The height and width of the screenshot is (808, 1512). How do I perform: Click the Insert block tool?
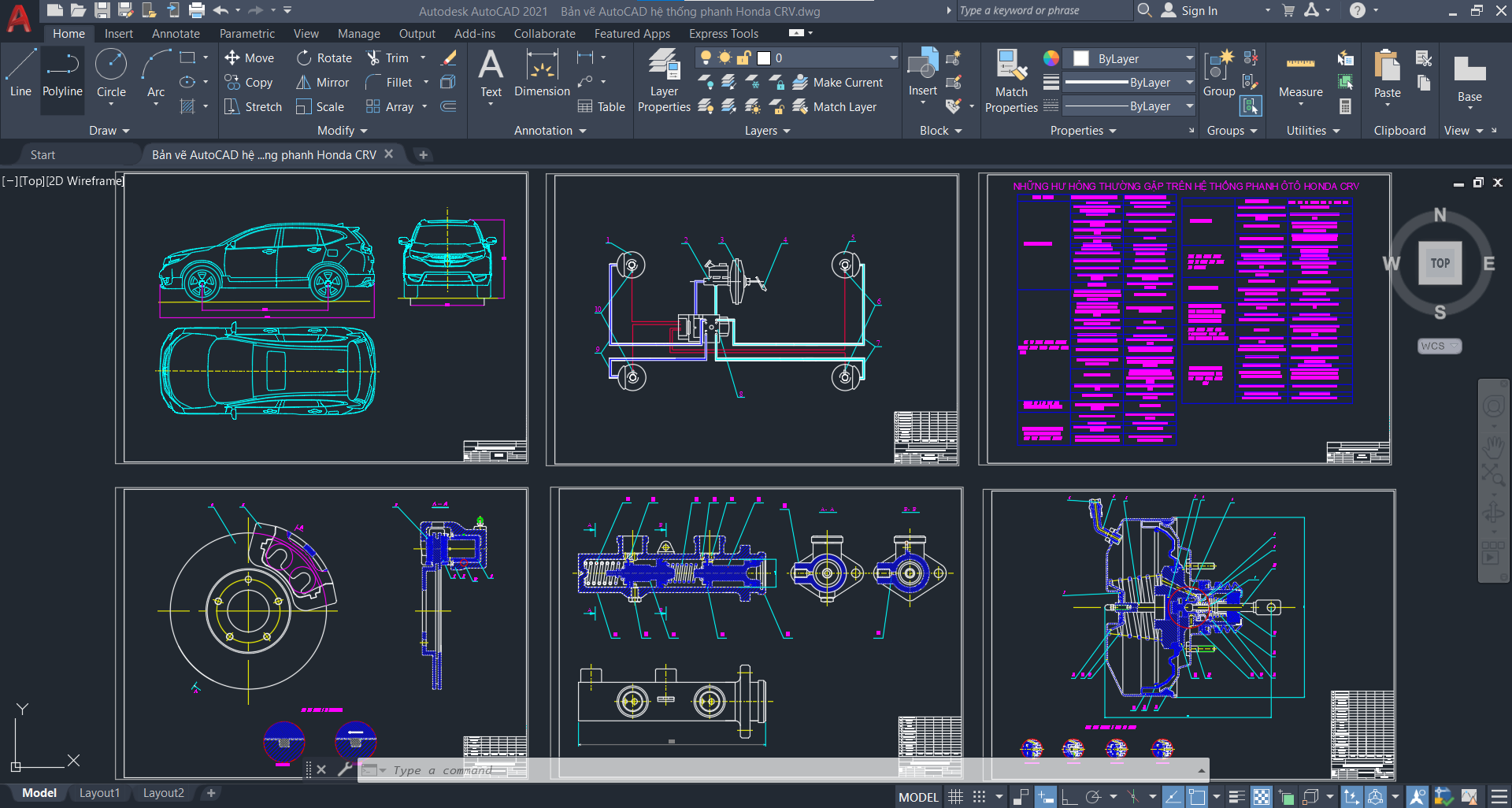922,72
